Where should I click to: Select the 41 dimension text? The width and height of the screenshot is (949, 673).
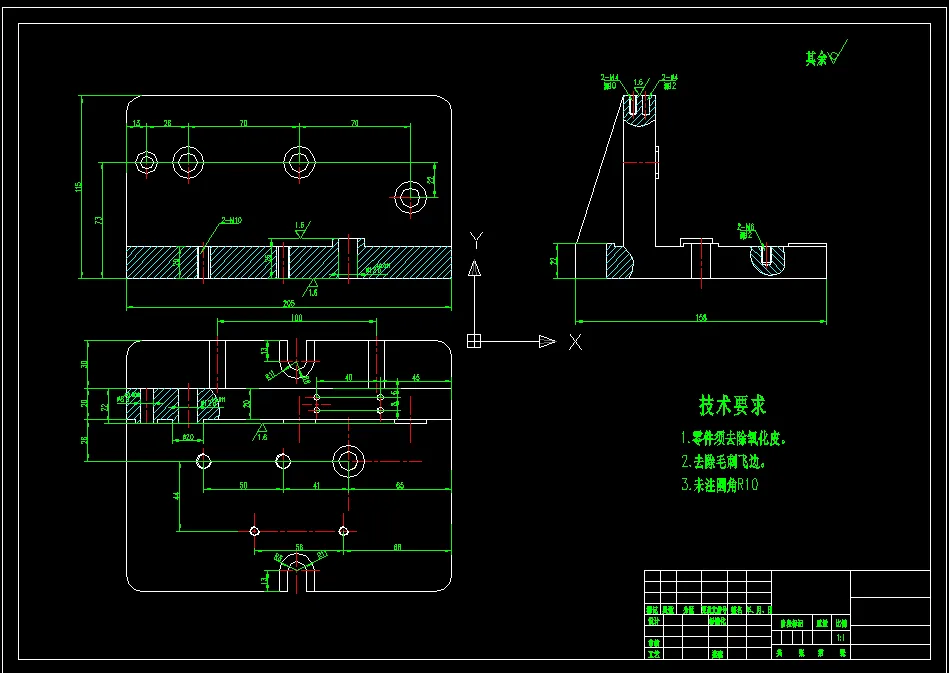316,485
